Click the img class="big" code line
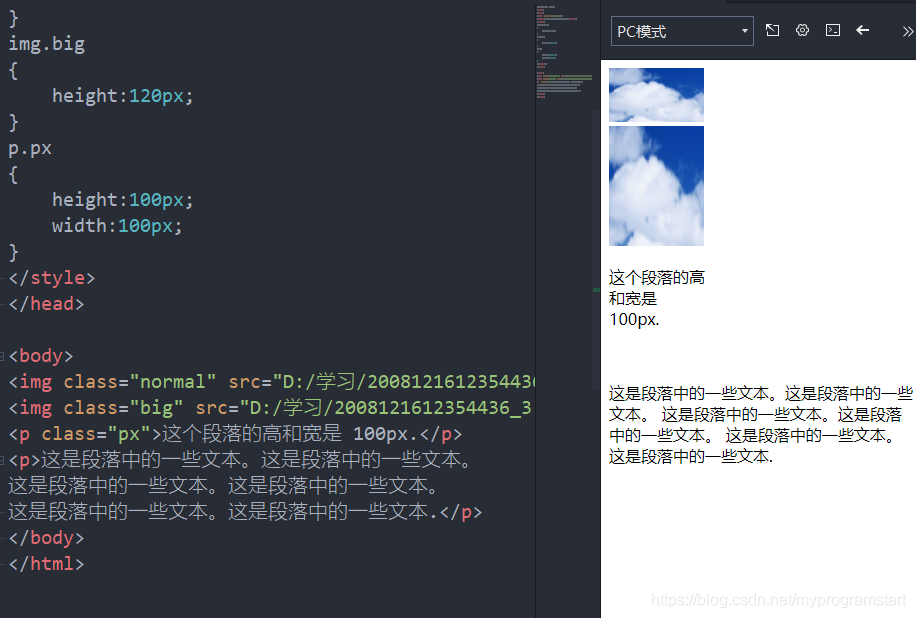Screen dimensions: 916x618 270,408
